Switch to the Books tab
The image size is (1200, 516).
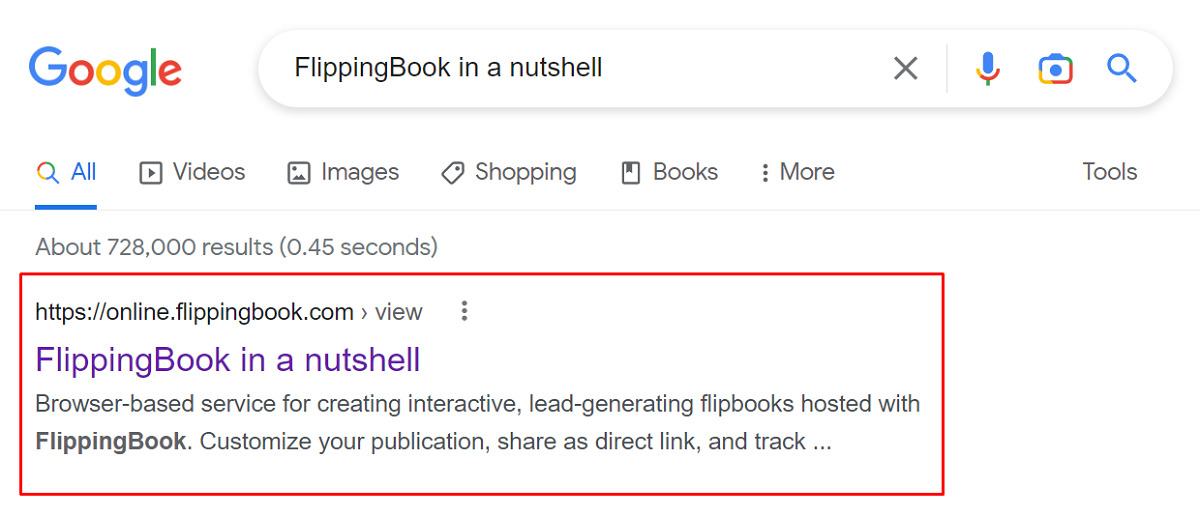(669, 172)
